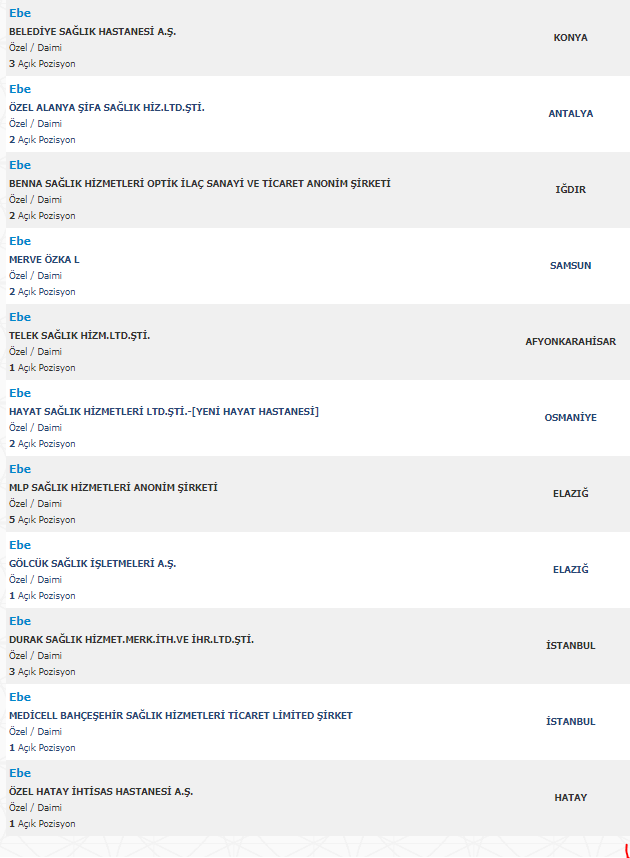Select ÖZEL ALANYA ŞİFA SAĞLIK company name
The image size is (630, 858).
click(x=106, y=108)
